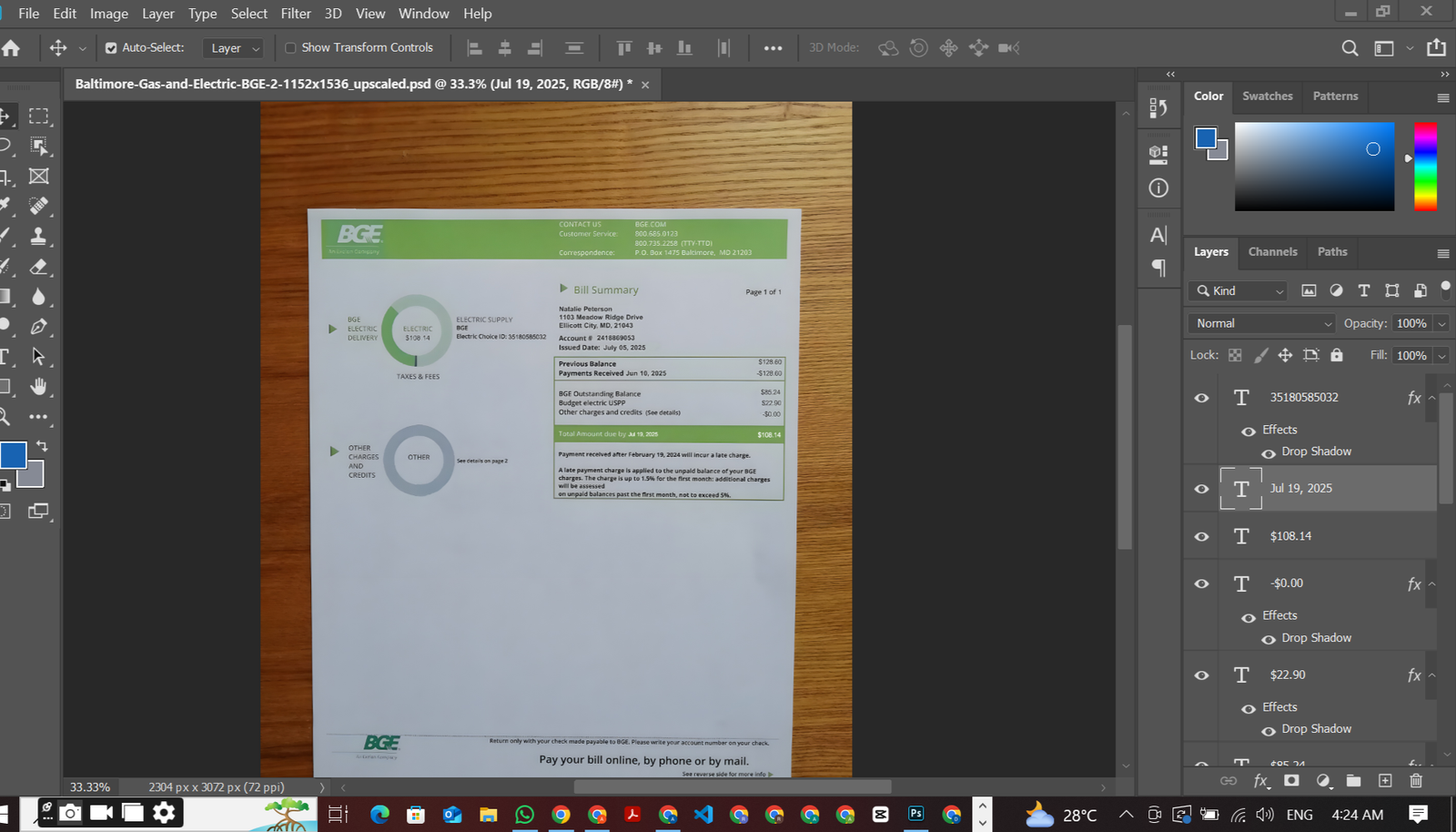Image resolution: width=1456 pixels, height=832 pixels.
Task: Select the Object Selection tool
Action: point(38,146)
